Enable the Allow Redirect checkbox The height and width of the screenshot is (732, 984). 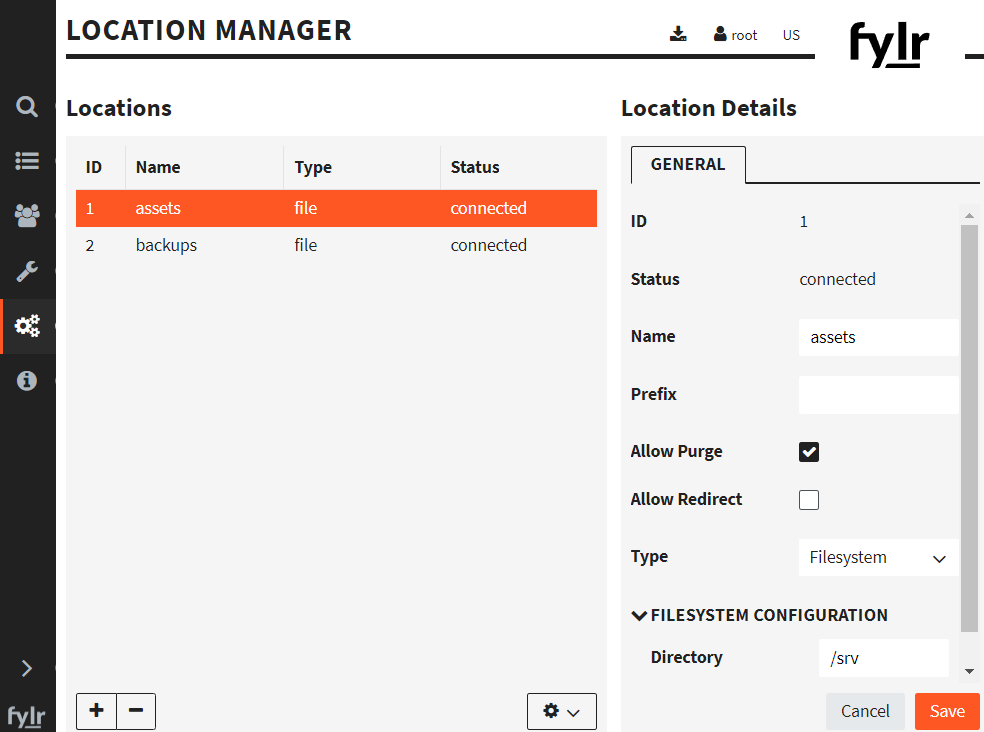809,500
